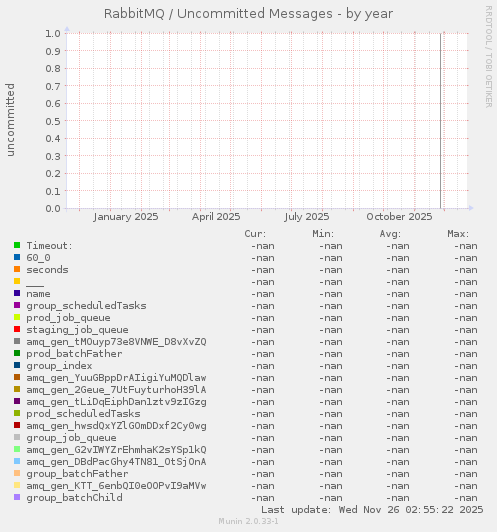This screenshot has width=497, height=532.
Task: Select the 'amq_gen_hwsdQxYZlGOmDDxf2Cy0wg' label
Action: (x=116, y=426)
